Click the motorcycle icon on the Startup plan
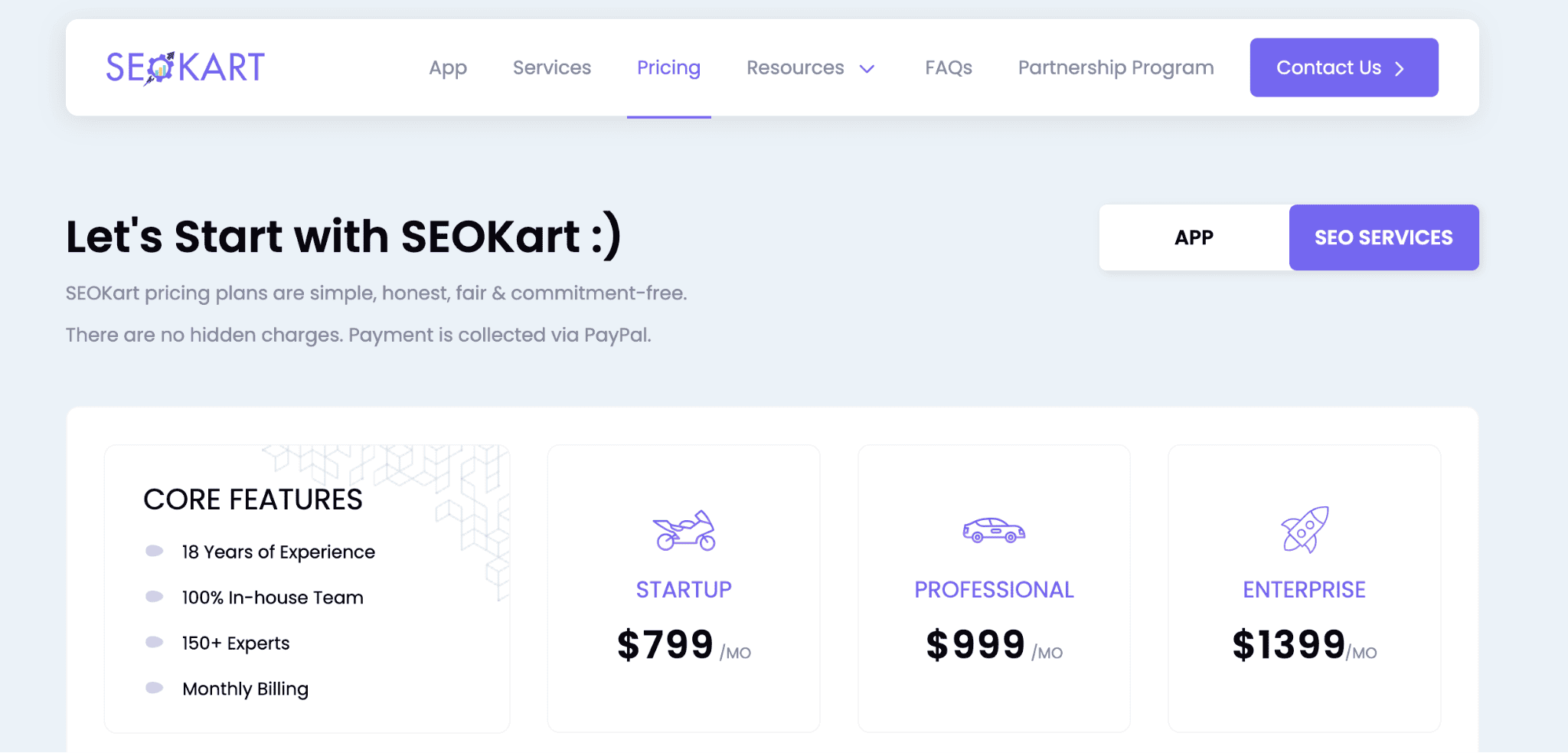Image resolution: width=1568 pixels, height=753 pixels. point(684,532)
